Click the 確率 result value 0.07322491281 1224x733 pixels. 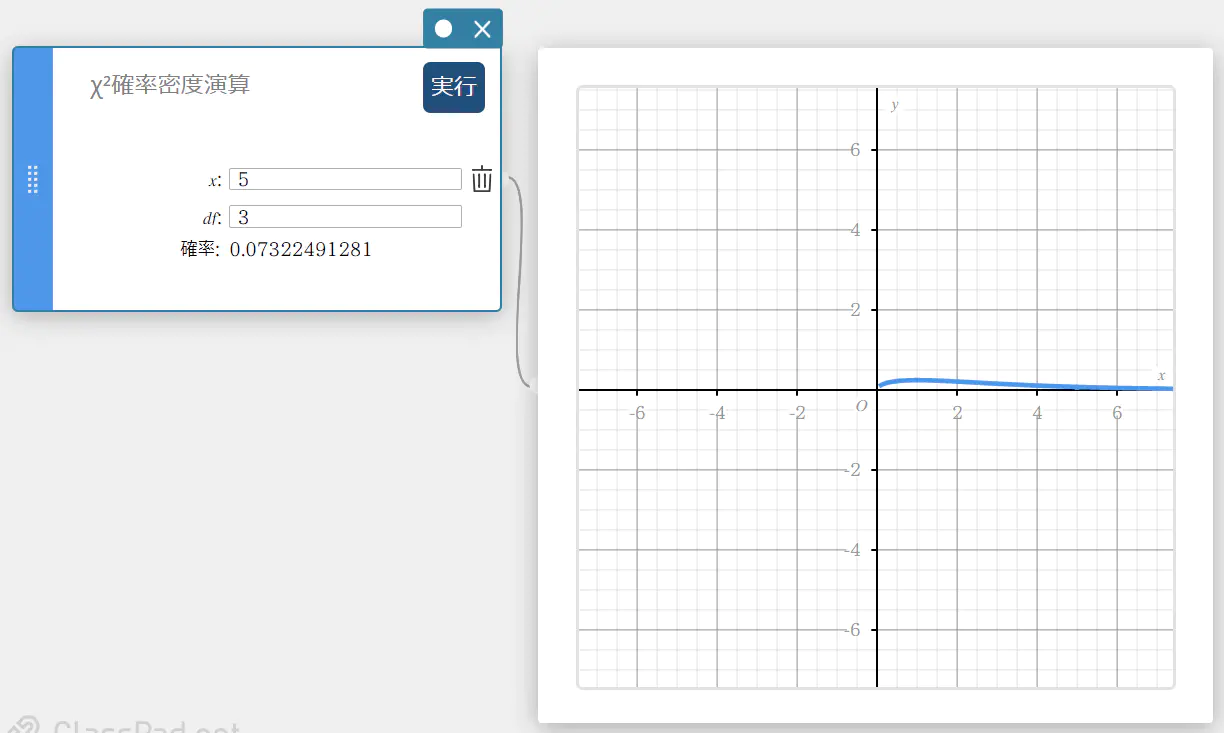pos(300,250)
